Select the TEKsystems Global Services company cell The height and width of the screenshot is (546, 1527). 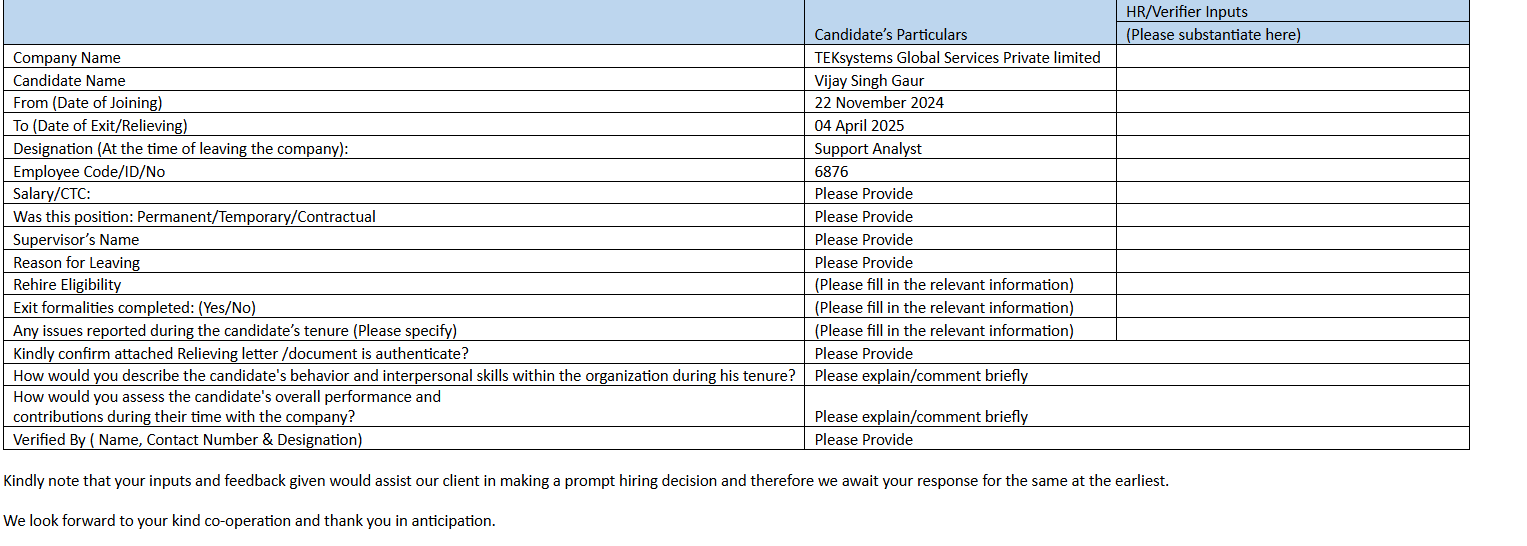tap(957, 58)
